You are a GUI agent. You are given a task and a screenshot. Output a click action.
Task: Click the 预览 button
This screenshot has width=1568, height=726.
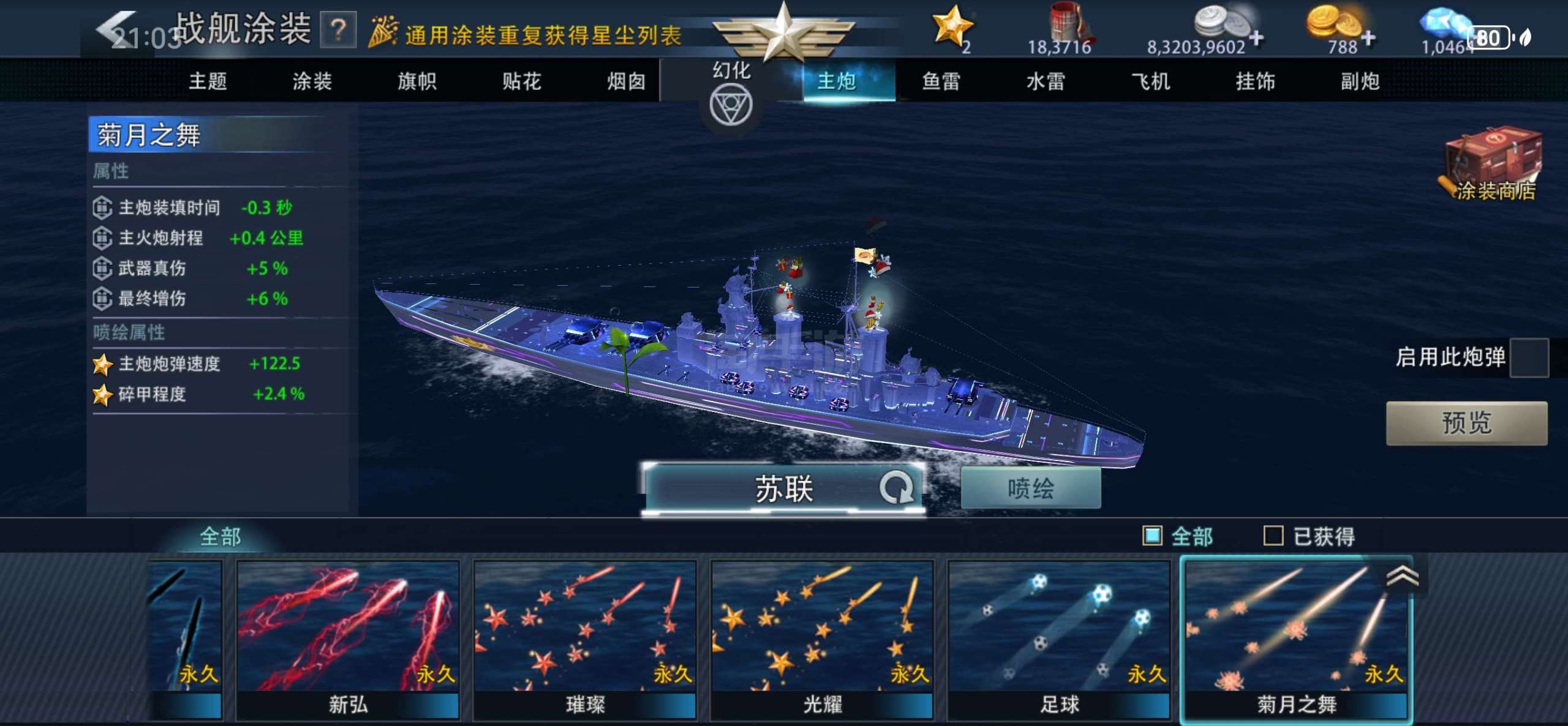click(x=1466, y=423)
